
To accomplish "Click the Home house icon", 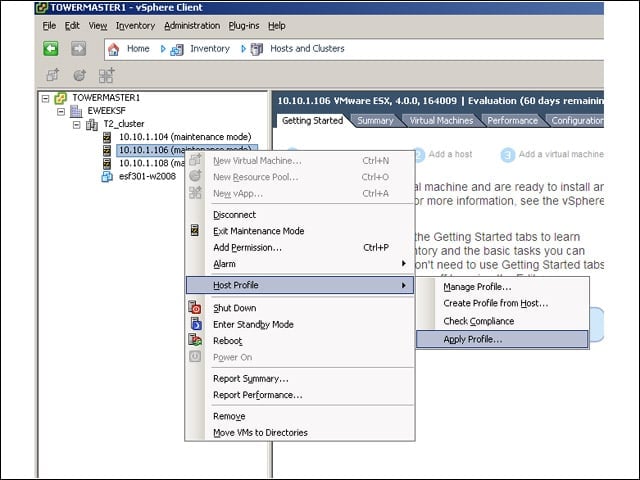I will [113, 49].
